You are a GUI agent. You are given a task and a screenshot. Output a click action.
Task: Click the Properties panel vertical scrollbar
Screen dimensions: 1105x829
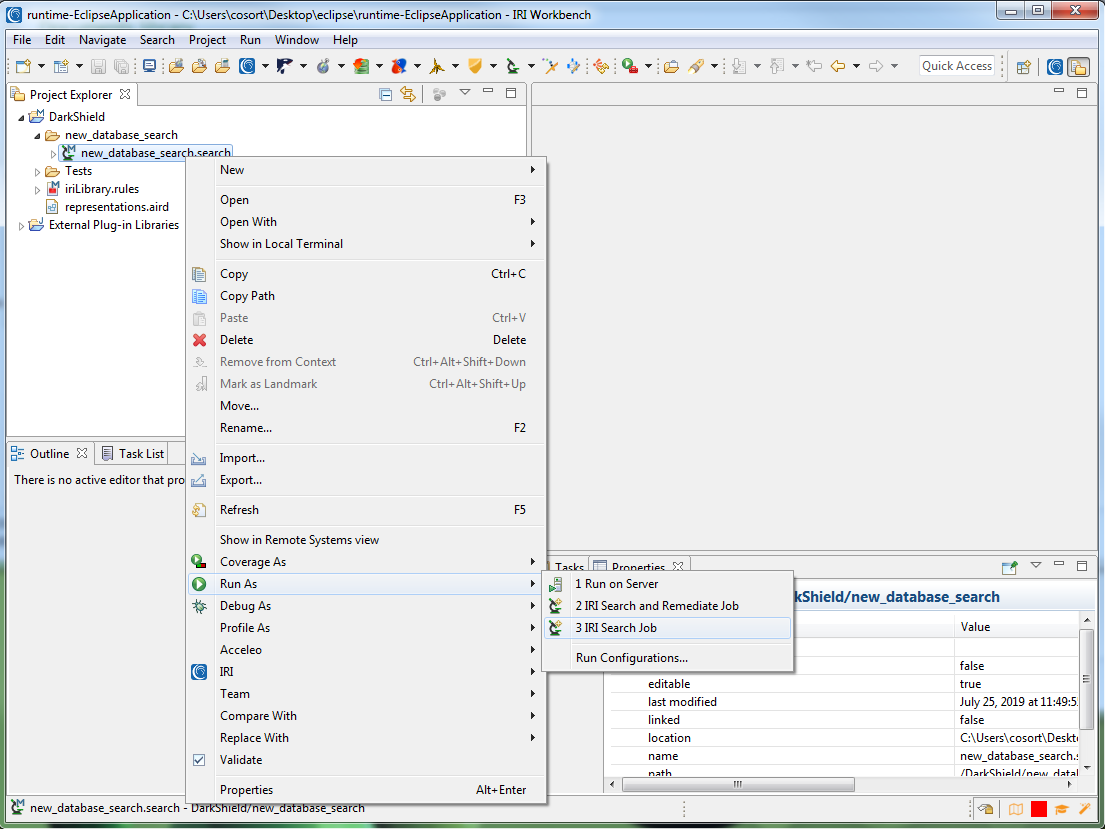click(x=1086, y=679)
